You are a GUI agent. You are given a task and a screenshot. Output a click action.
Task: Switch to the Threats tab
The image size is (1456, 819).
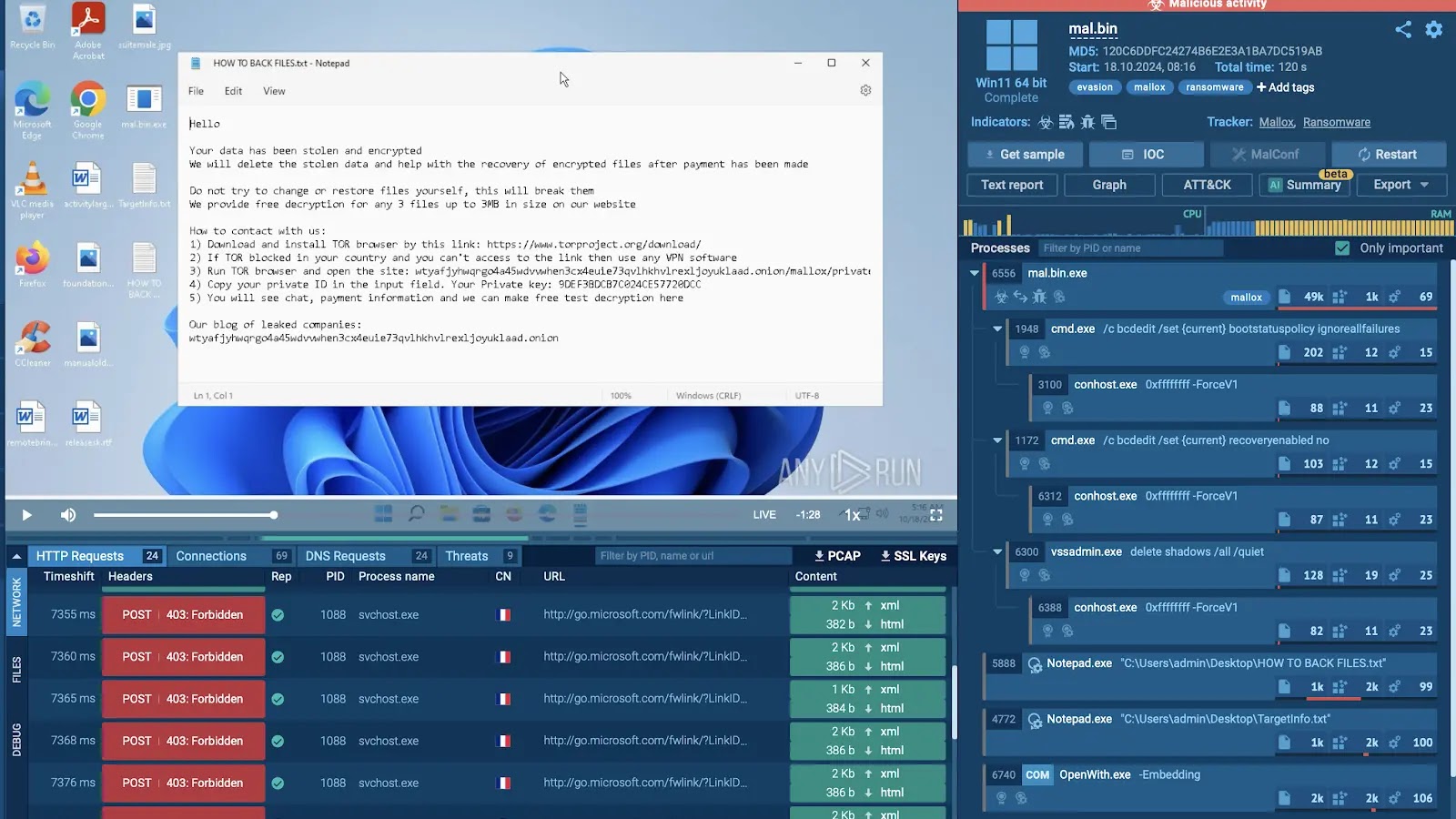[x=480, y=556]
